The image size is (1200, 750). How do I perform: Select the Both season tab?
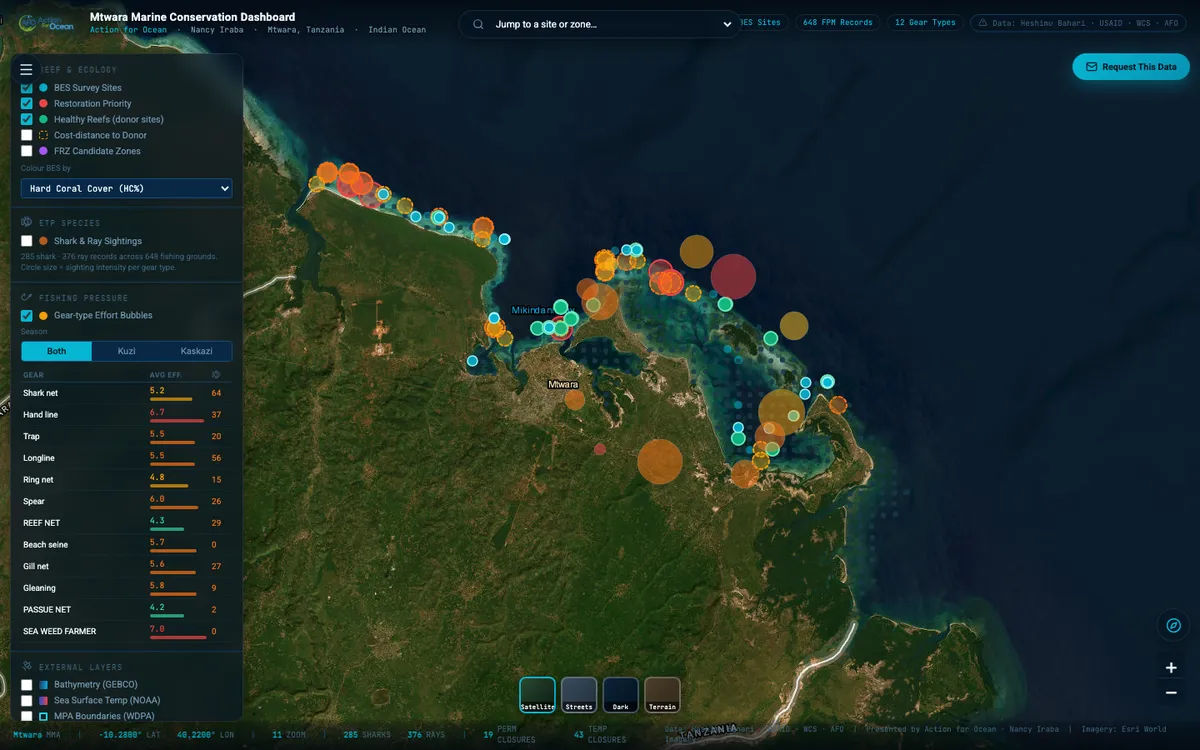tap(56, 351)
